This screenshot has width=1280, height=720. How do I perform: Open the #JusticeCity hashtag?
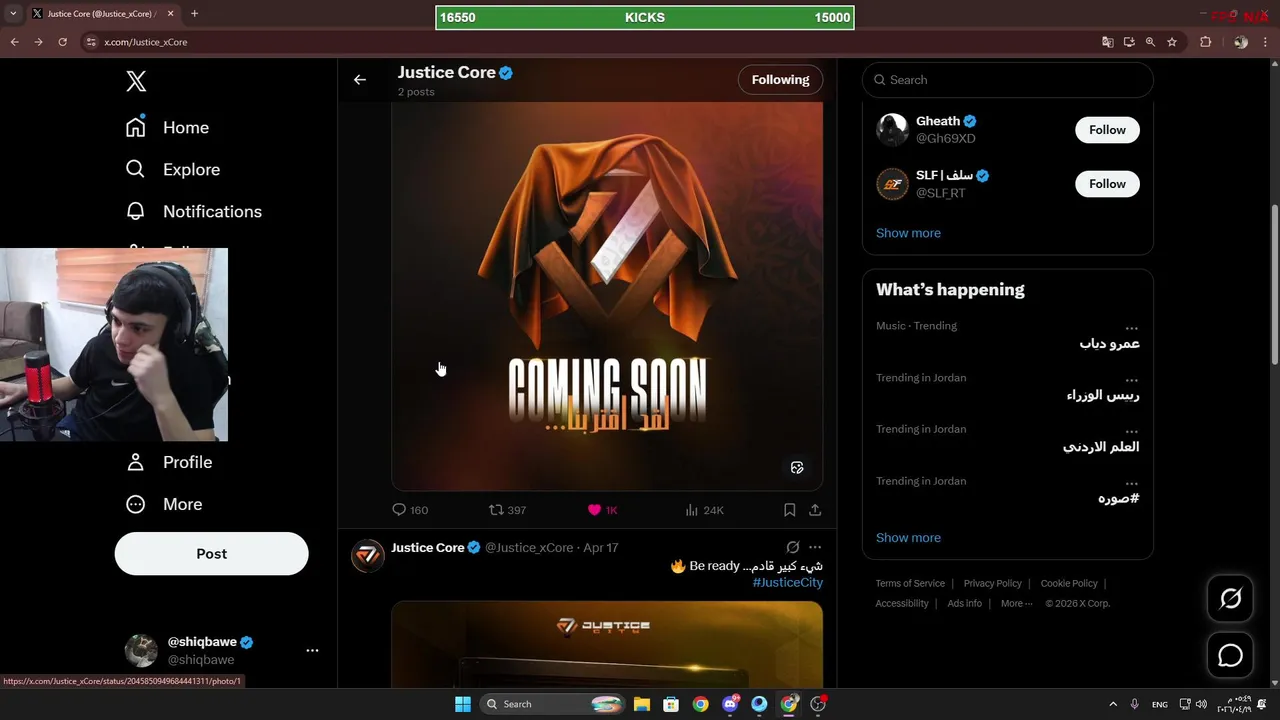(x=787, y=582)
